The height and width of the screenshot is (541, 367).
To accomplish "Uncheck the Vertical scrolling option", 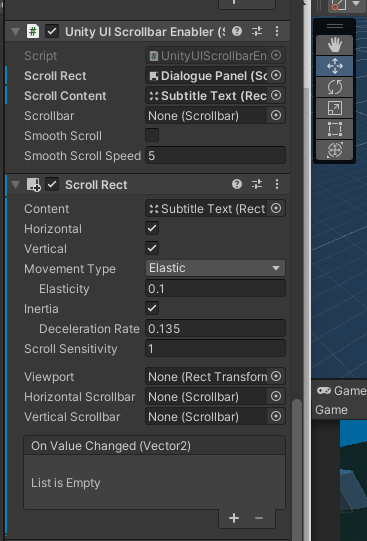I will (x=152, y=248).
